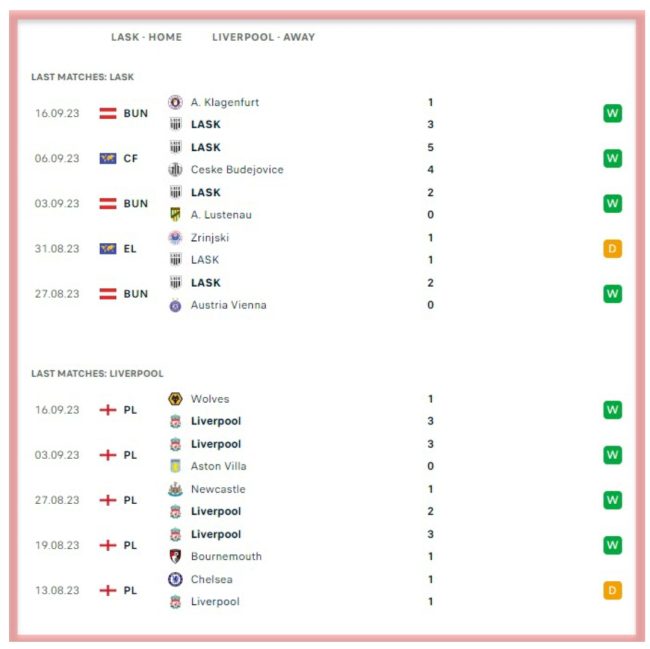650x649 pixels.
Task: Switch to the LASK - HOME tab
Action: point(146,37)
